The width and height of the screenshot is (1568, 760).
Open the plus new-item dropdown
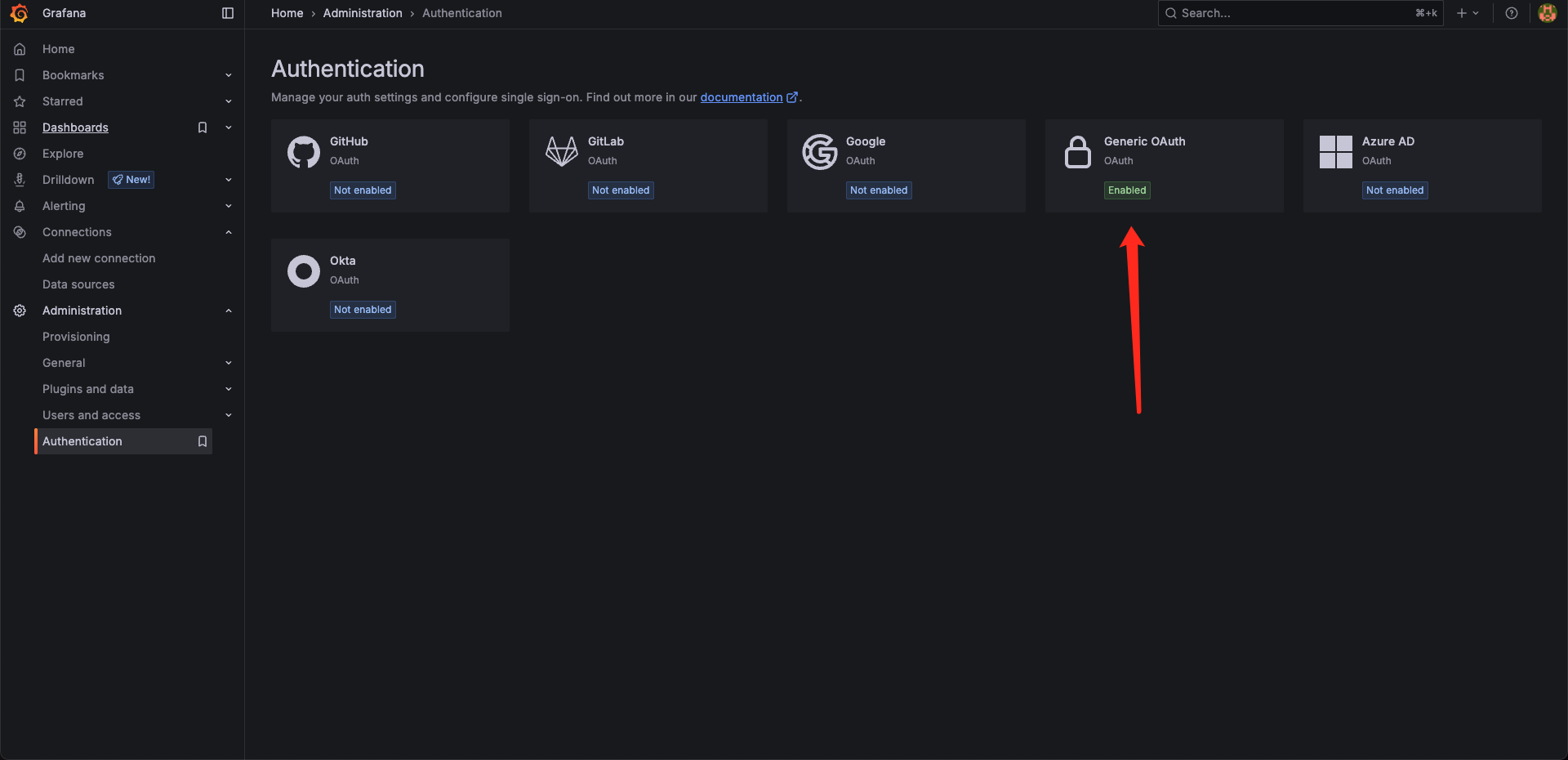coord(1468,13)
